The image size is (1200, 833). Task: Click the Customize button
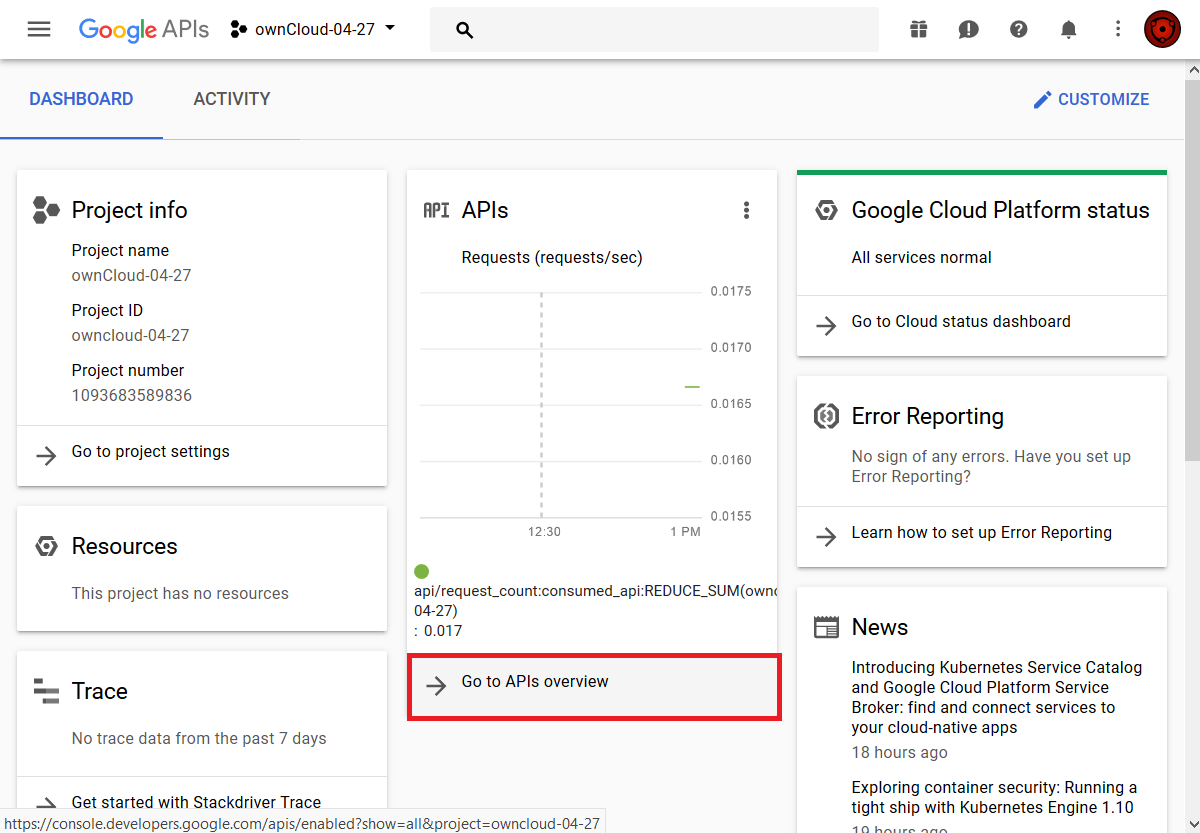(1091, 99)
